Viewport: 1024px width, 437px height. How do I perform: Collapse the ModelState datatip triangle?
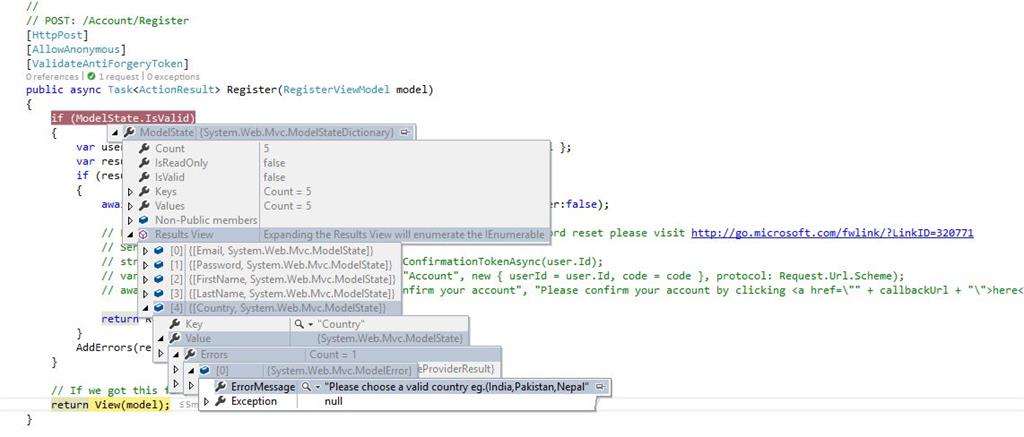pyautogui.click(x=116, y=133)
